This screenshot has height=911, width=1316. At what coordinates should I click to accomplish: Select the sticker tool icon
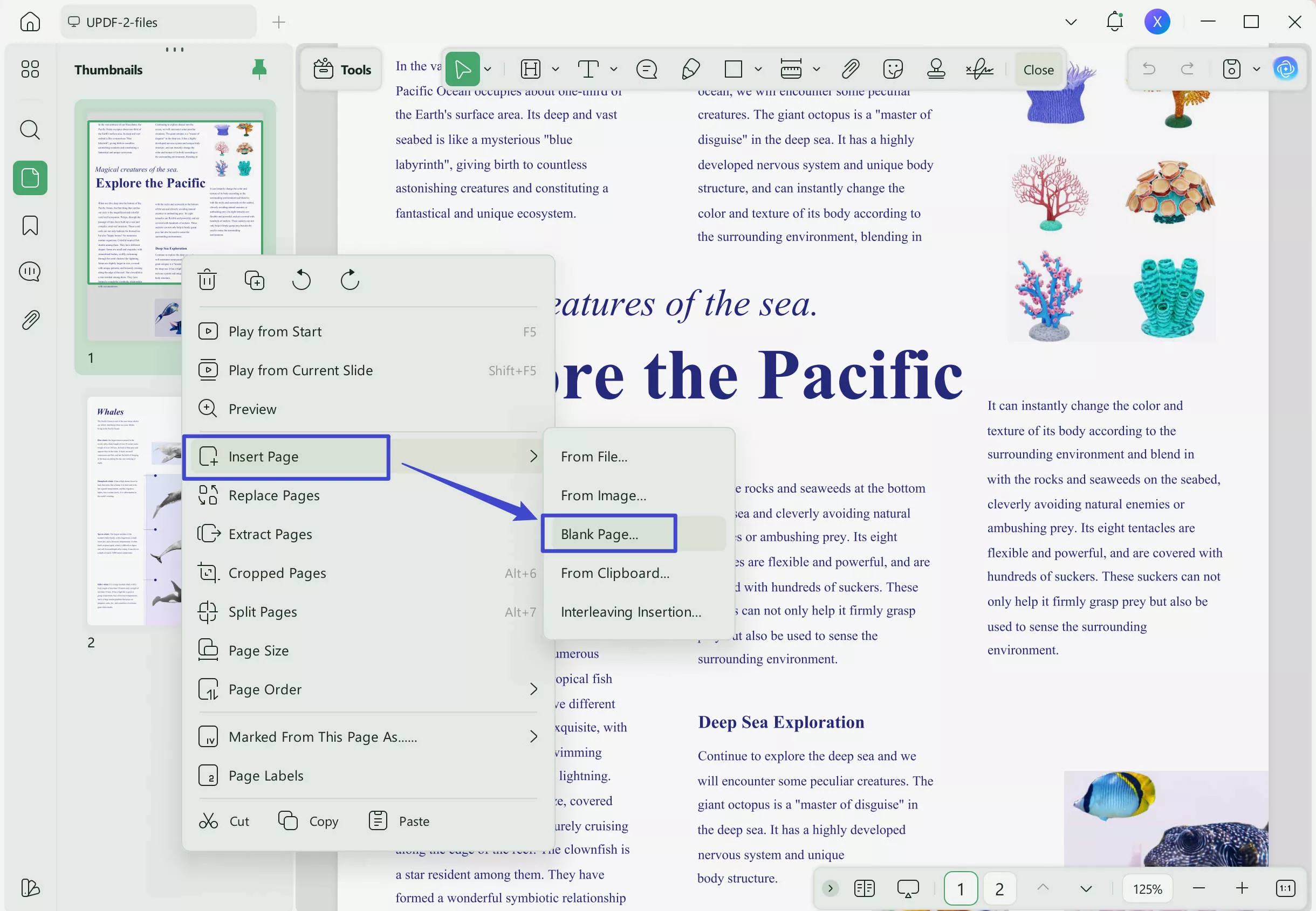[893, 69]
